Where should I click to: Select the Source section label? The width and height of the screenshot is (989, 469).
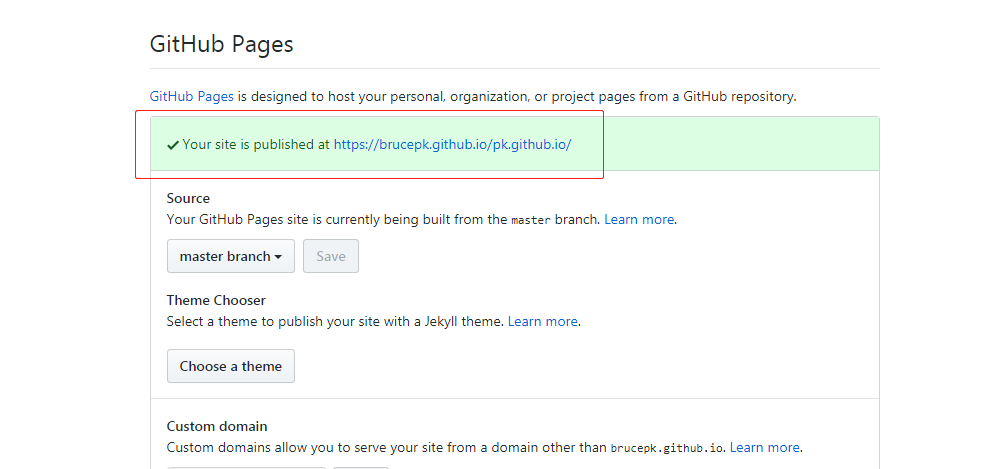pyautogui.click(x=188, y=199)
